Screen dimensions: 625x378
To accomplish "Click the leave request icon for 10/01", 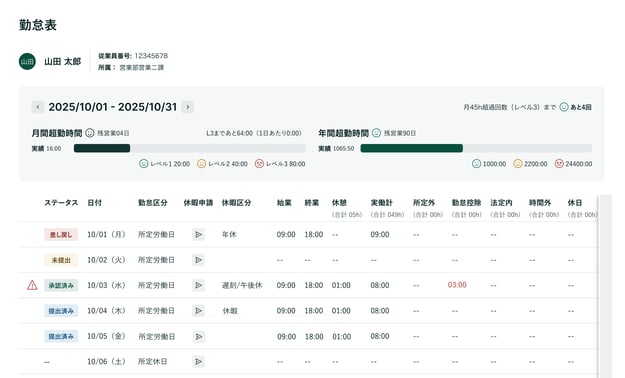I will [x=198, y=234].
